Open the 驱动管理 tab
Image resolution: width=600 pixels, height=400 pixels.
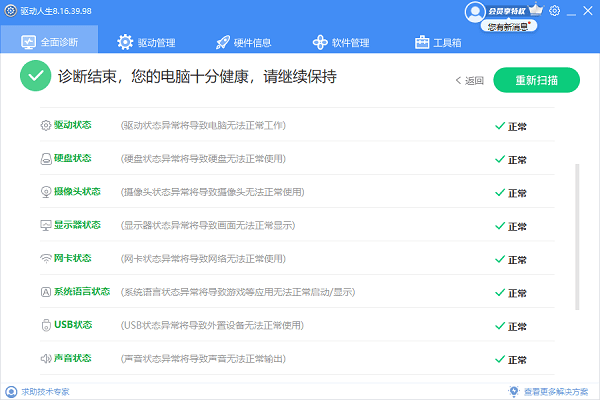[x=146, y=42]
